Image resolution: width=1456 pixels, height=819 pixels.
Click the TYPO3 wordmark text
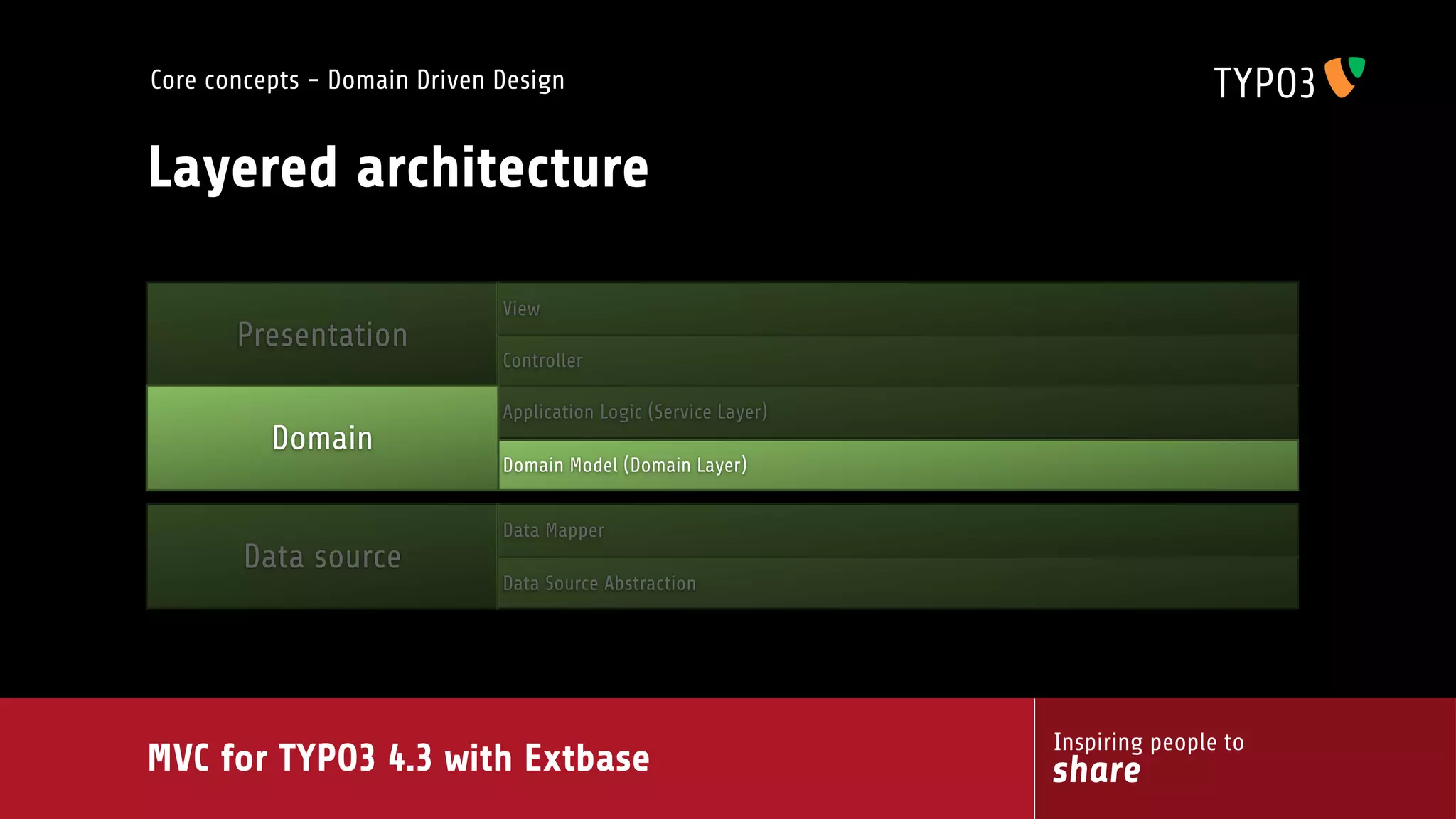click(x=1264, y=83)
